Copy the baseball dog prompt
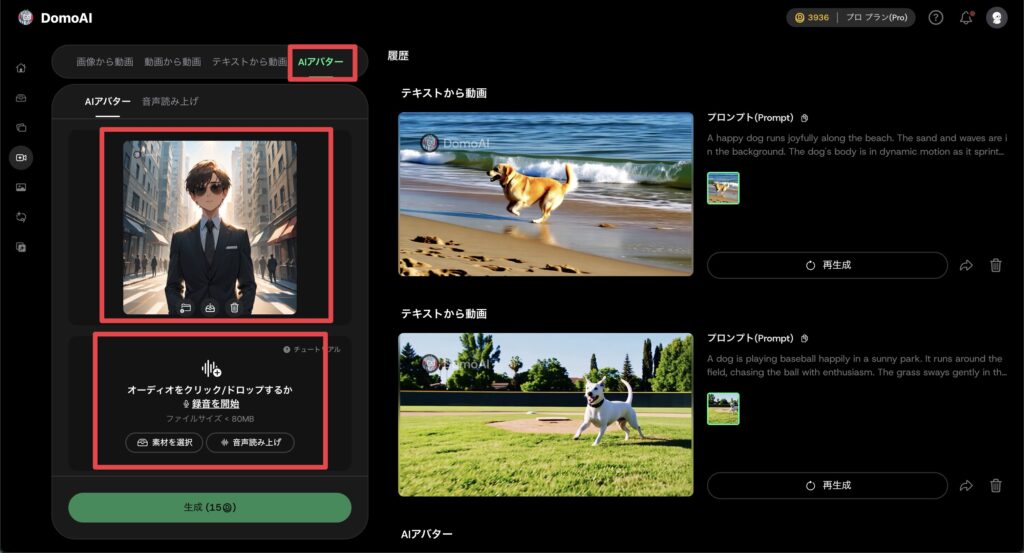 tap(805, 339)
